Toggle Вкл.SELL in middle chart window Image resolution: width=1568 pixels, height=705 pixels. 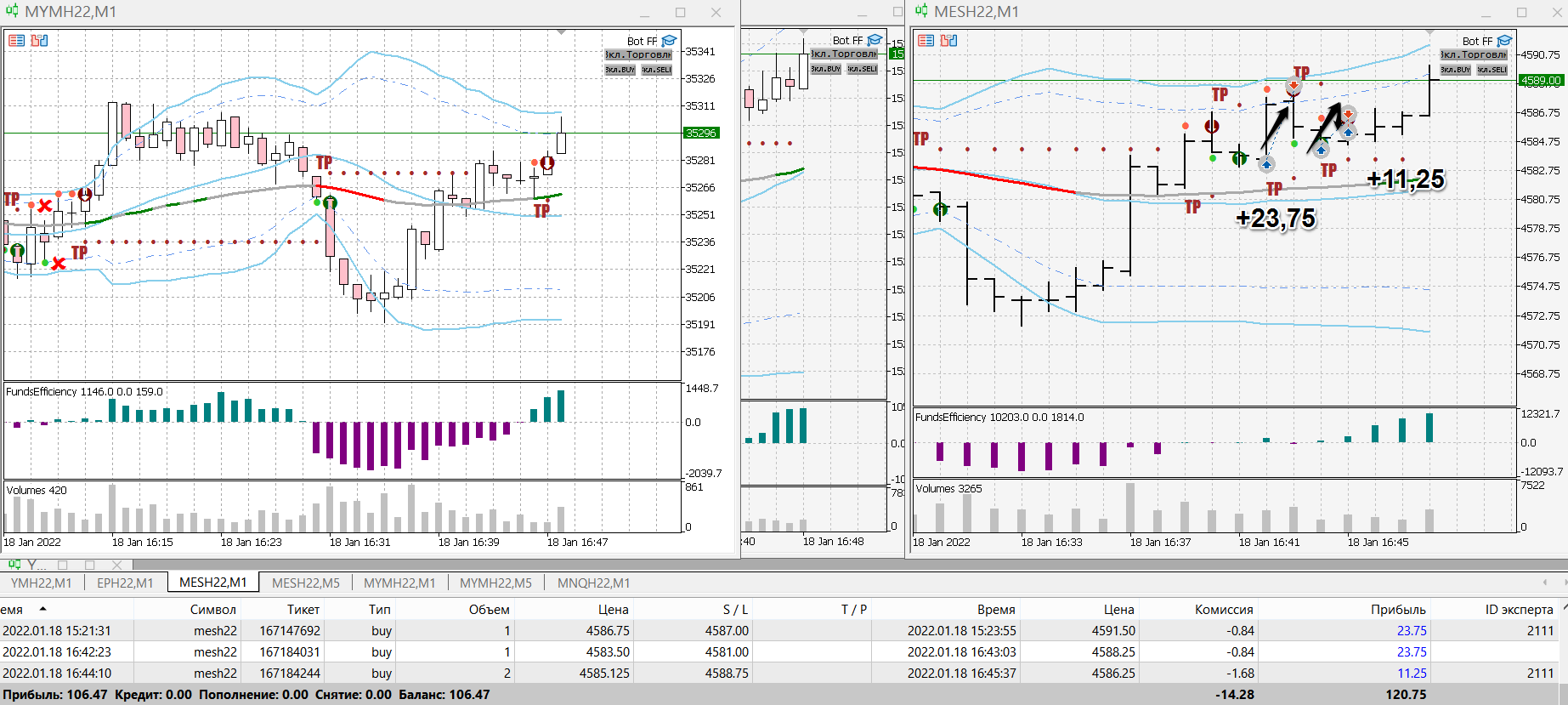(x=863, y=69)
